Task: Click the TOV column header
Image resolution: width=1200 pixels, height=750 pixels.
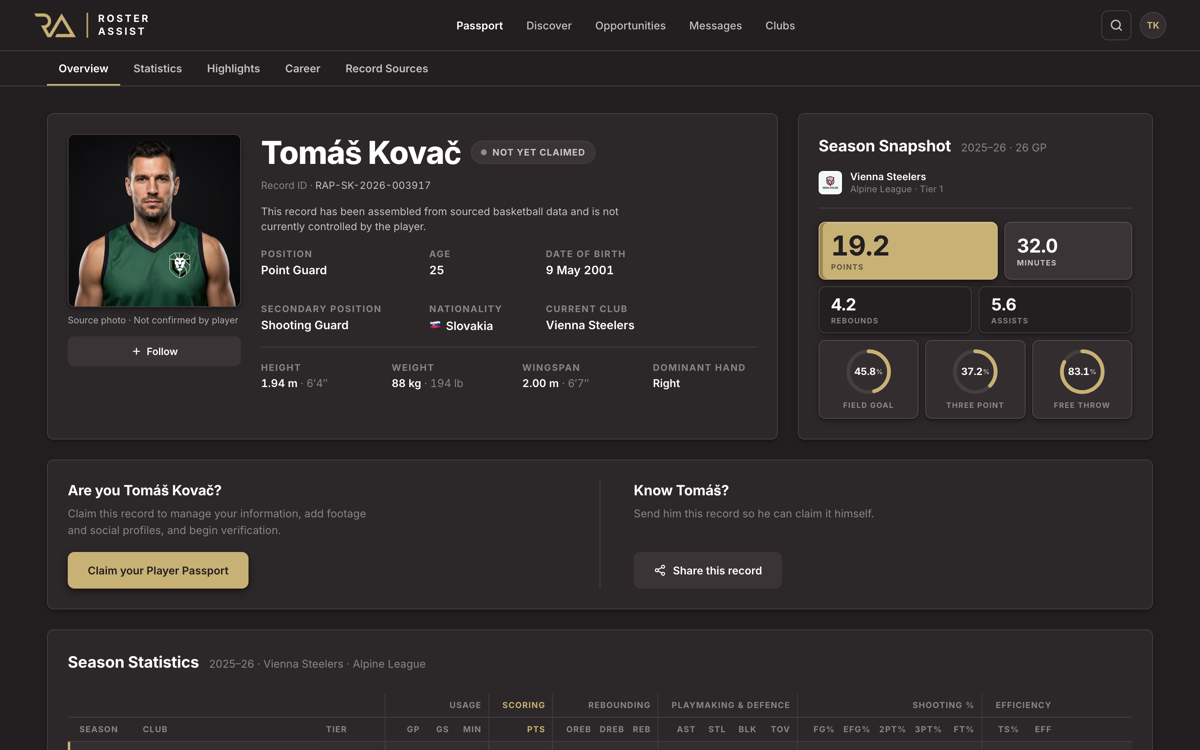Action: 780,729
